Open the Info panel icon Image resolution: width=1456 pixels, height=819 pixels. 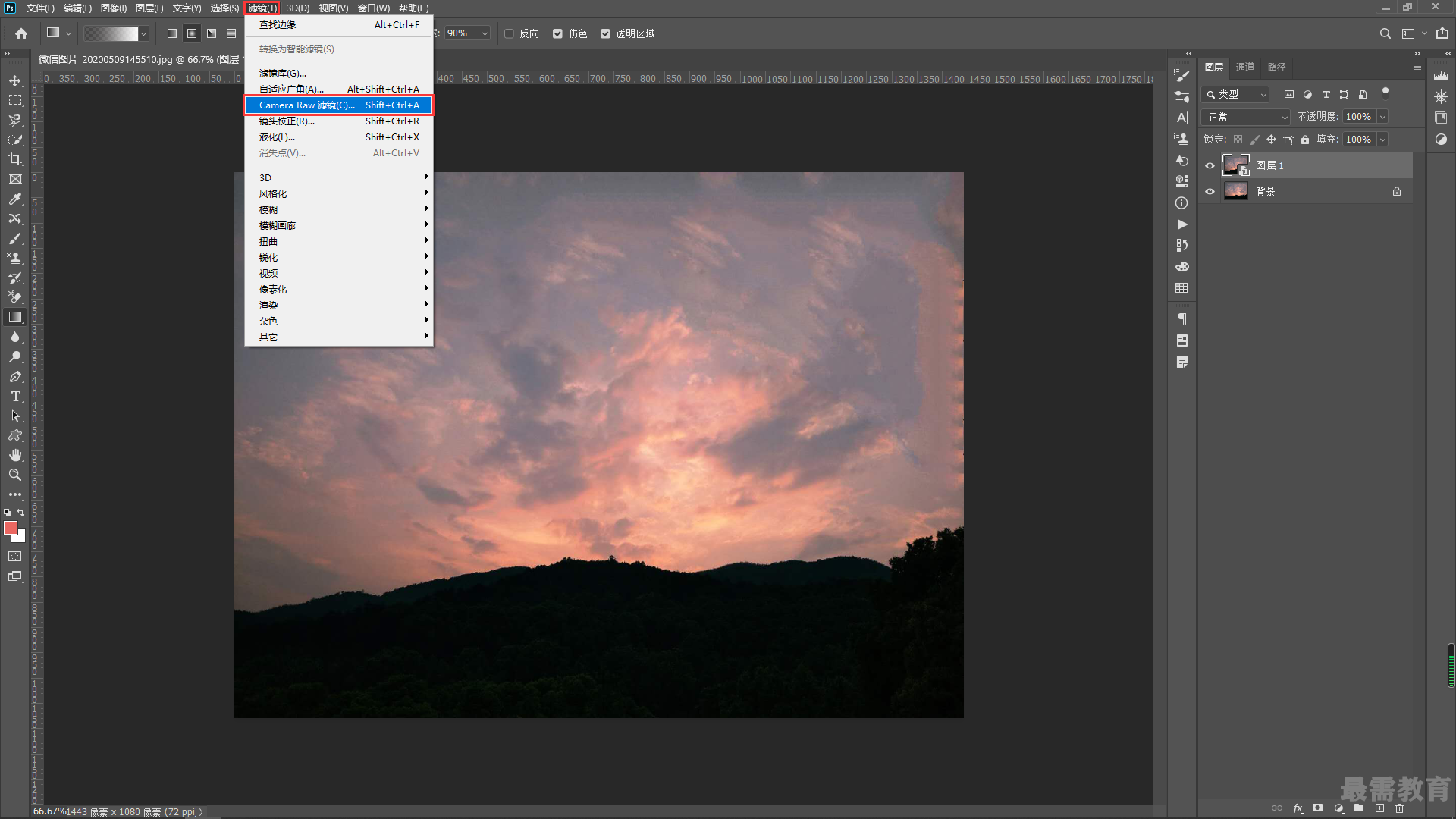[1181, 203]
